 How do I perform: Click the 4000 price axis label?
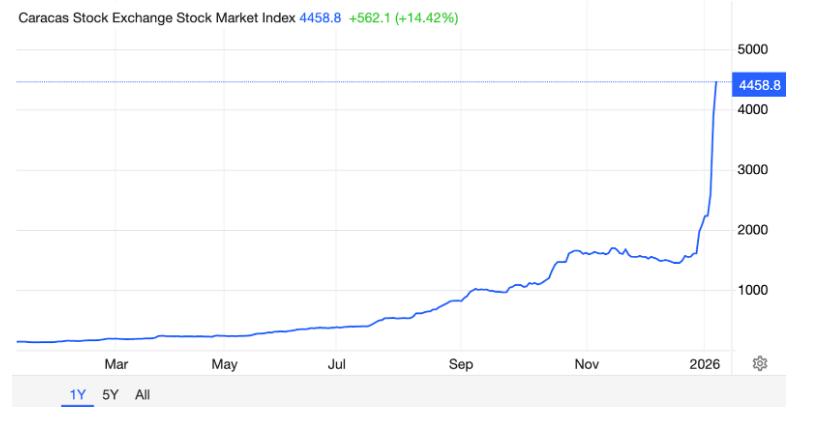753,109
